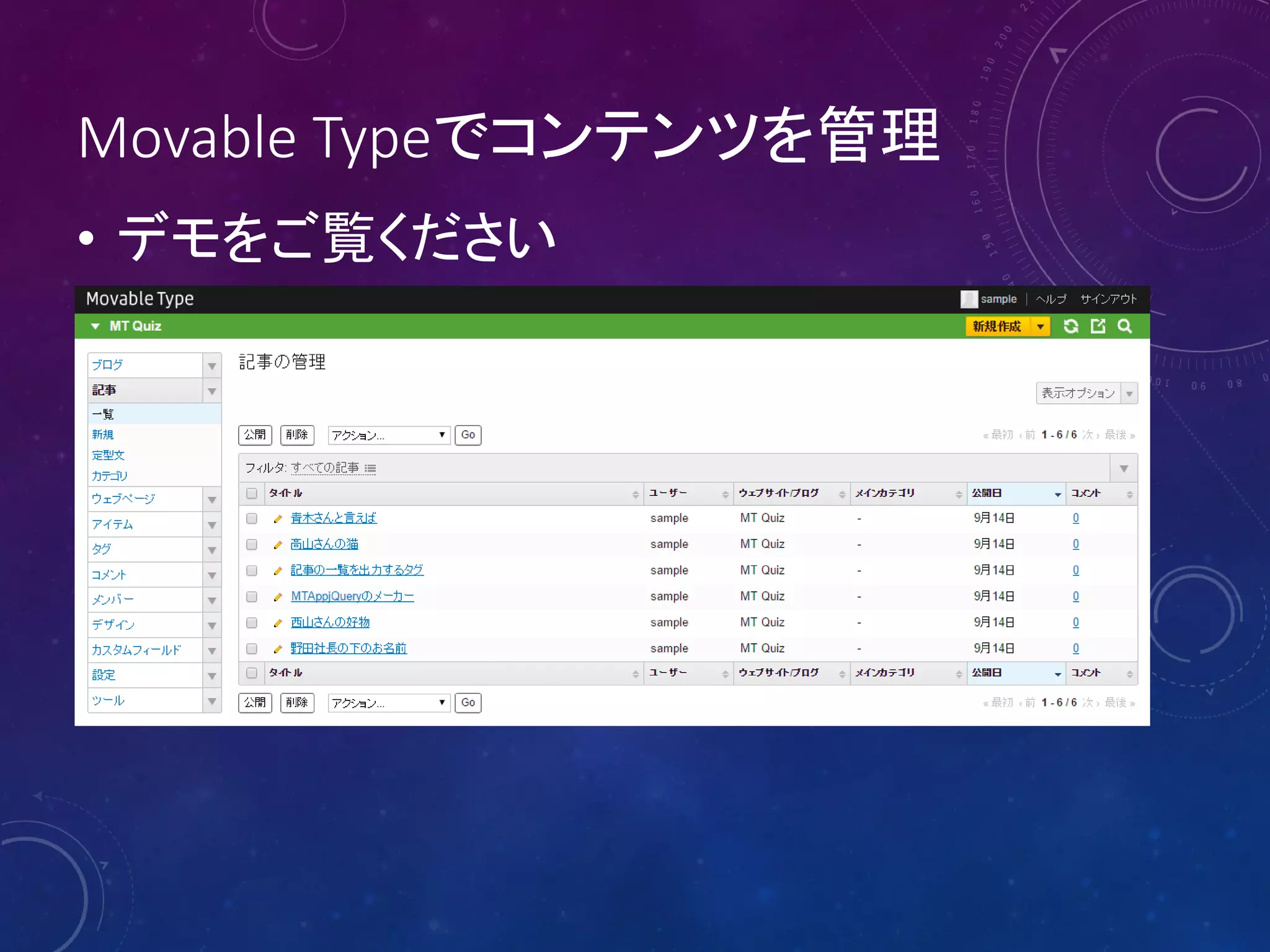The width and height of the screenshot is (1270, 952).
Task: Click the bottom 削除 button
Action: (297, 703)
